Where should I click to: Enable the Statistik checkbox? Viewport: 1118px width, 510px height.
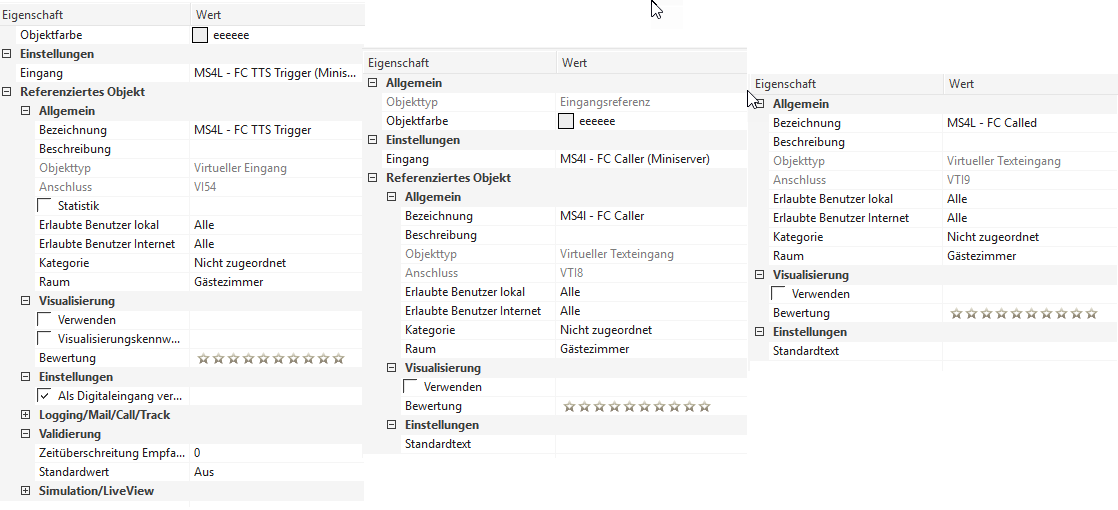(45, 206)
